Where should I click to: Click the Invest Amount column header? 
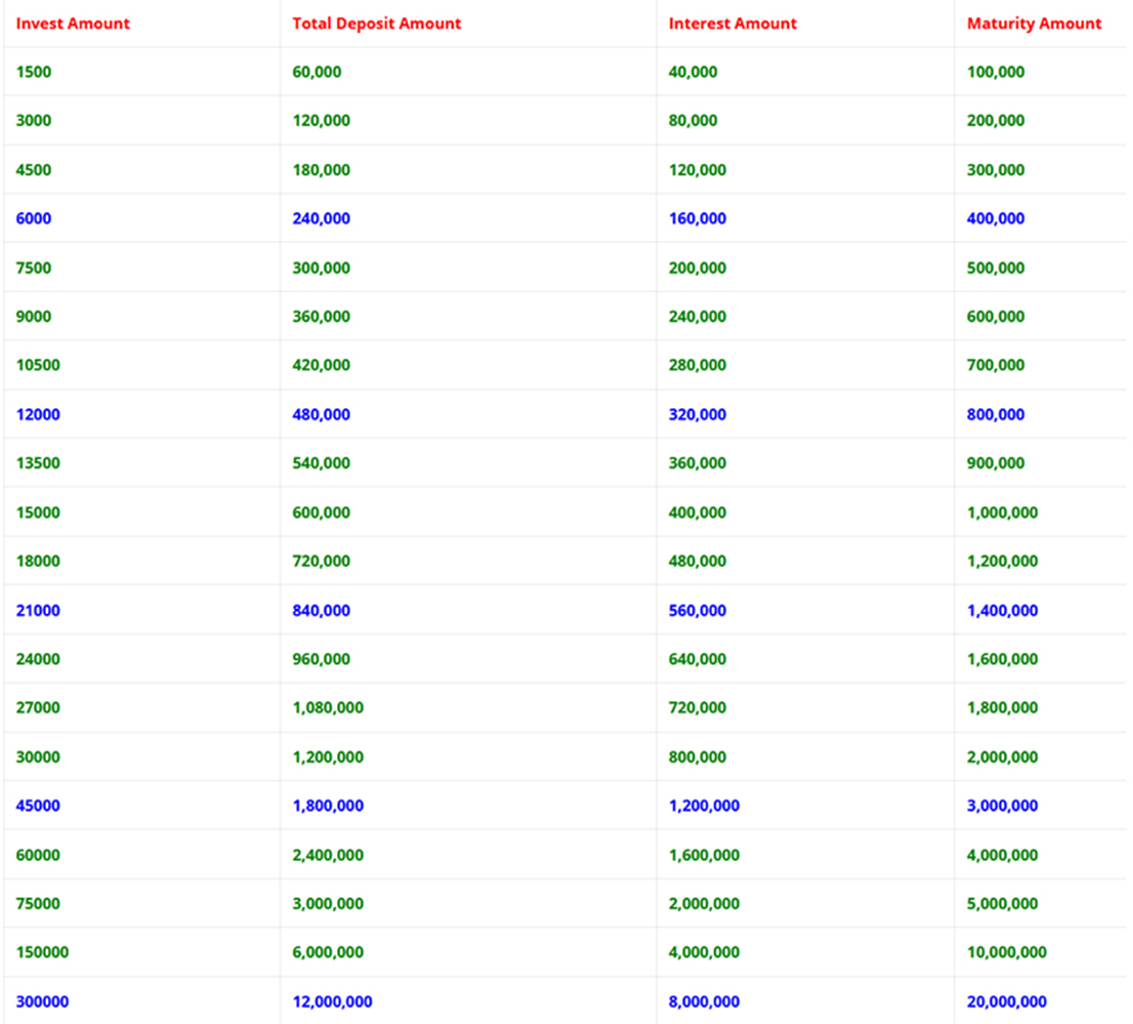pos(72,23)
